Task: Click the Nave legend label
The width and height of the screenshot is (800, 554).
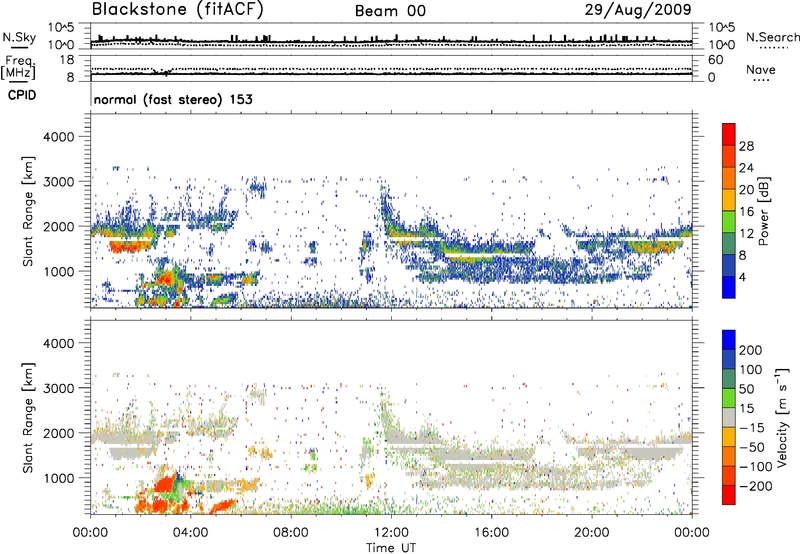Action: coord(761,70)
